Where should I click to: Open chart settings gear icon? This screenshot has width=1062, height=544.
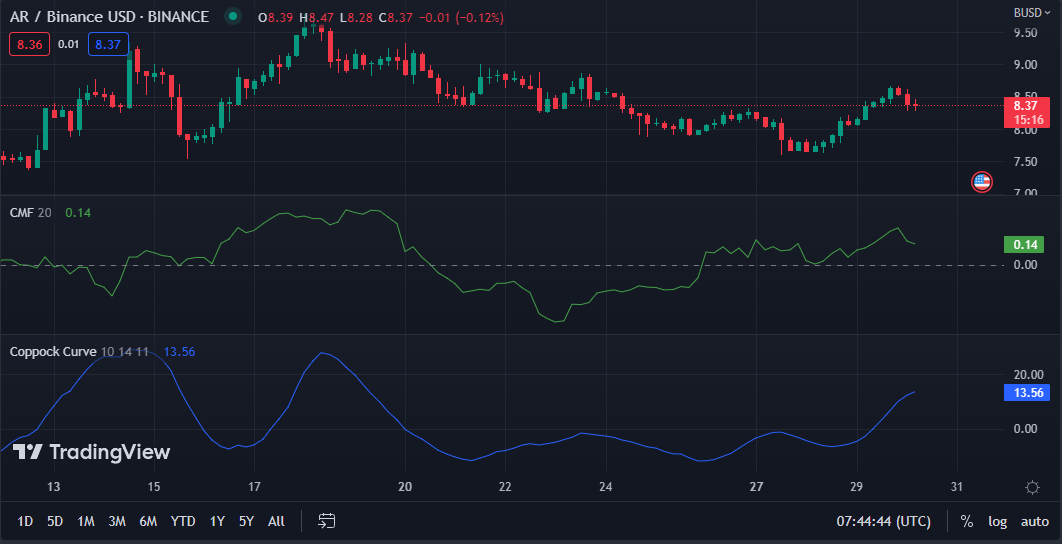point(1033,487)
